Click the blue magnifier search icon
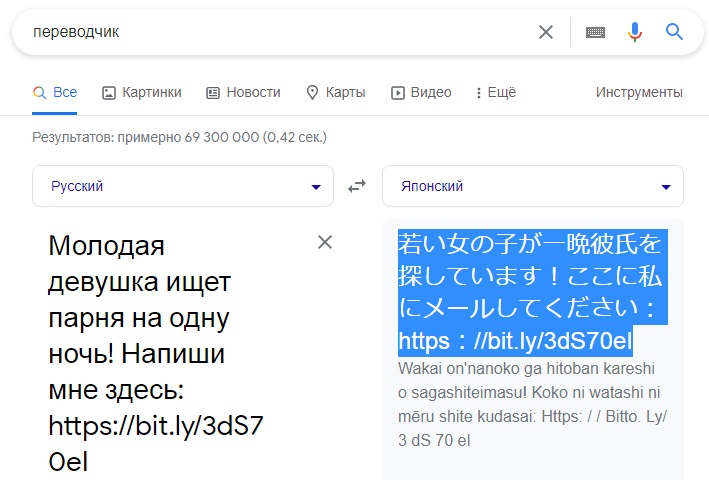The height and width of the screenshot is (480, 709). (674, 32)
